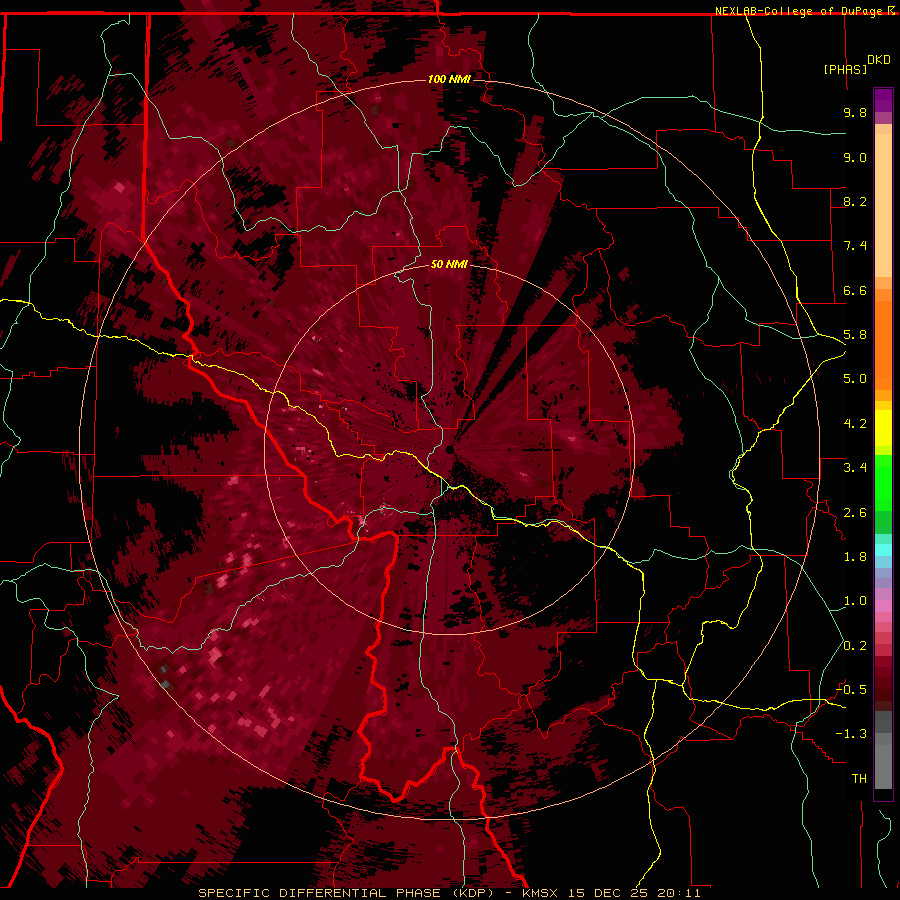Click the 20:11 timestamp in caption
Viewport: 900px width, 900px height.
(x=680, y=893)
